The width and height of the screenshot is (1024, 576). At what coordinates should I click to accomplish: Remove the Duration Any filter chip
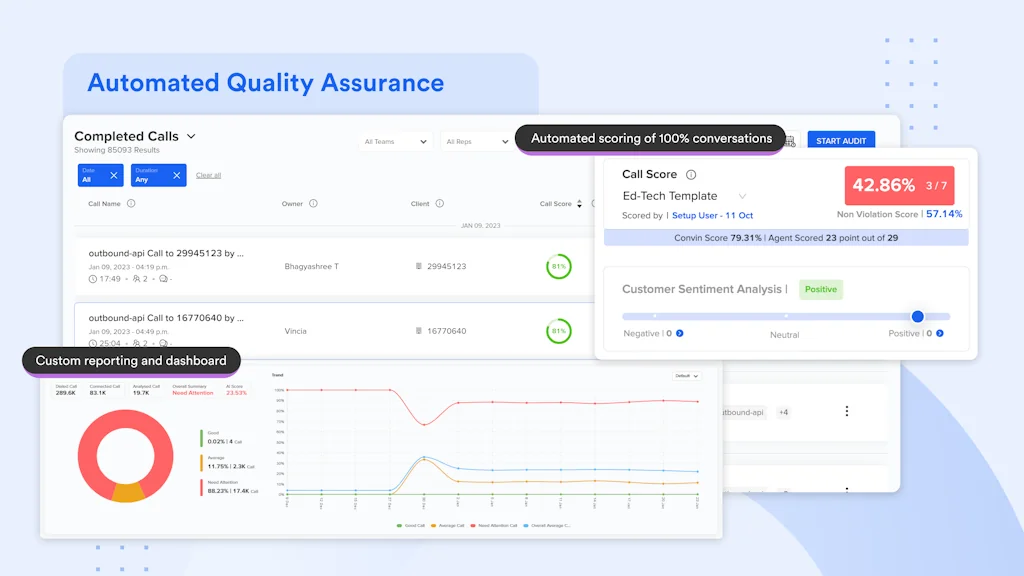[x=176, y=175]
